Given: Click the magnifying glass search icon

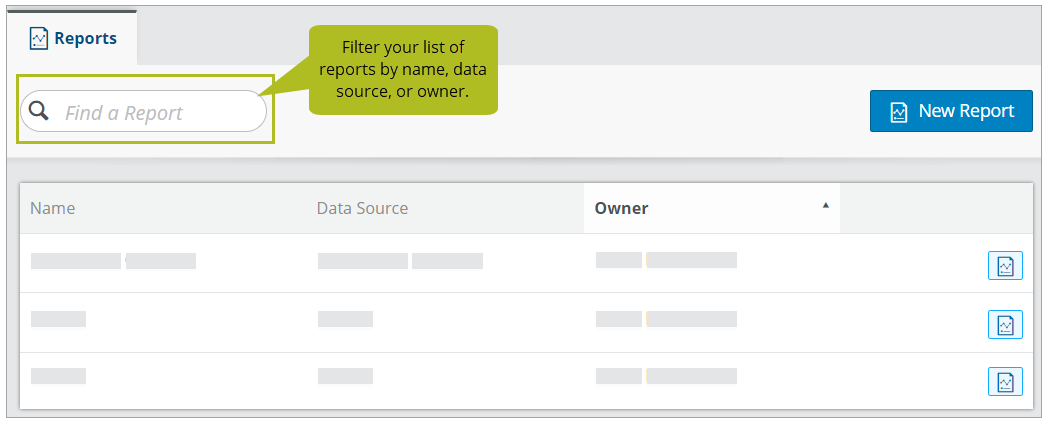Looking at the screenshot, I should click(x=40, y=111).
